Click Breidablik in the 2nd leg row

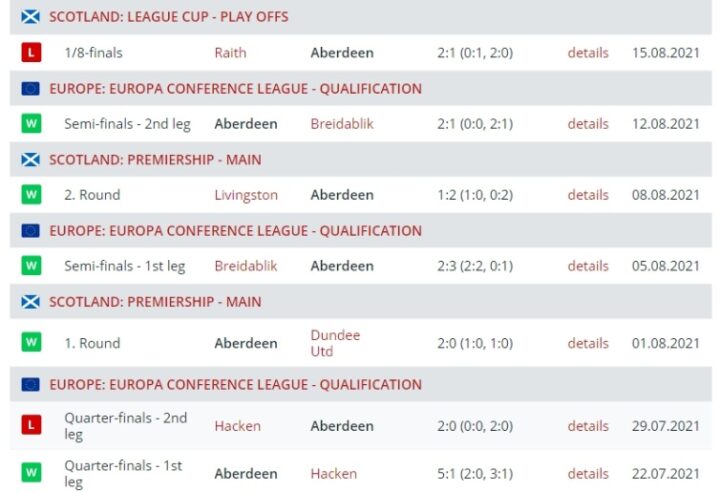click(343, 124)
